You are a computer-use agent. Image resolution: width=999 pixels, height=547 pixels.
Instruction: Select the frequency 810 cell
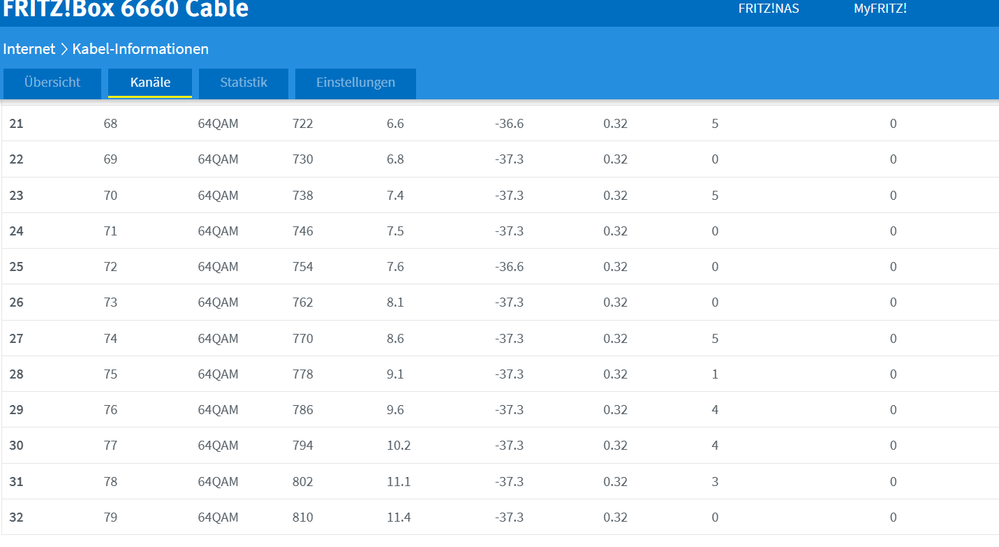click(x=302, y=518)
